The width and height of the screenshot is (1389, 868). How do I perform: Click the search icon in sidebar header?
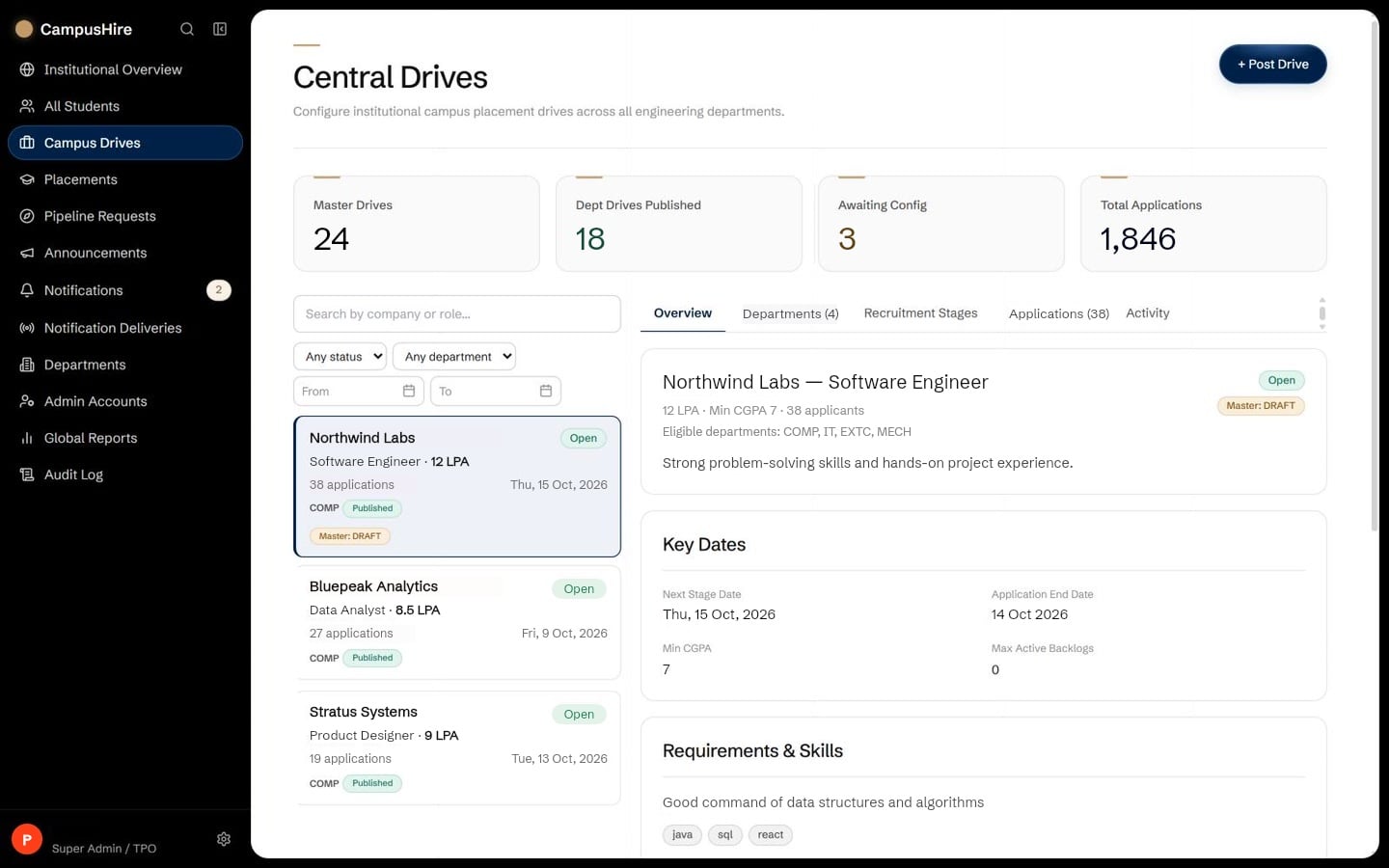pyautogui.click(x=187, y=29)
